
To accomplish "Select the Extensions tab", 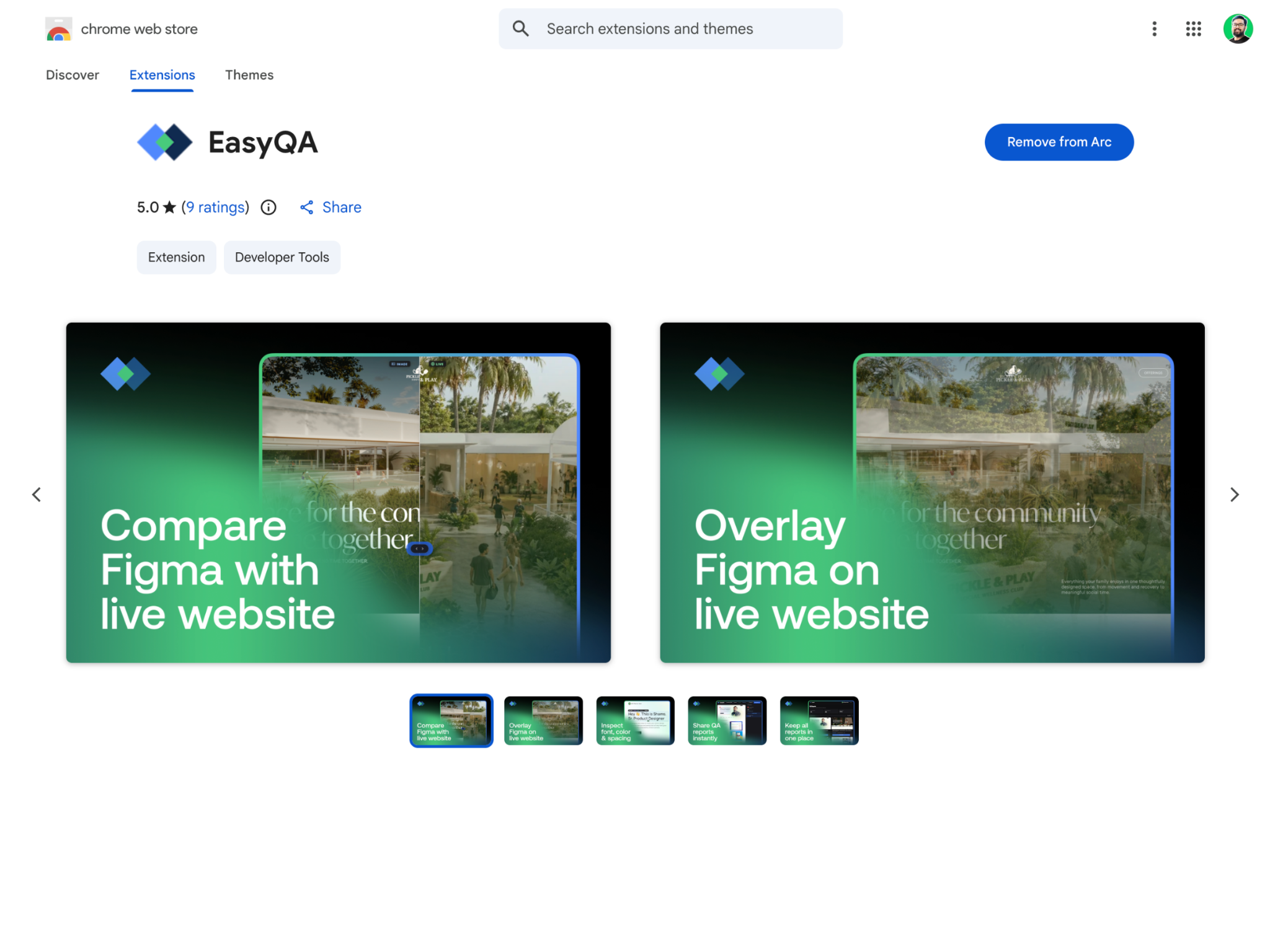I will (x=162, y=75).
